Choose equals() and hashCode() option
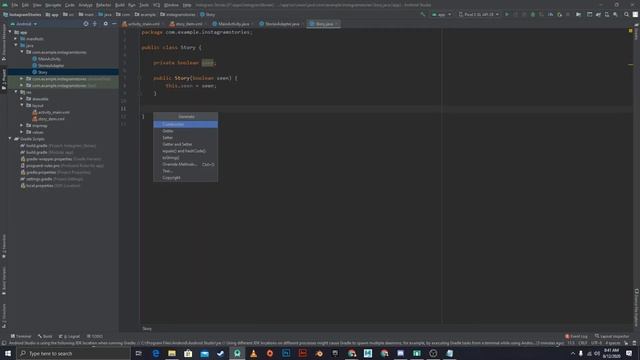Image resolution: width=640 pixels, height=360 pixels. pyautogui.click(x=185, y=151)
